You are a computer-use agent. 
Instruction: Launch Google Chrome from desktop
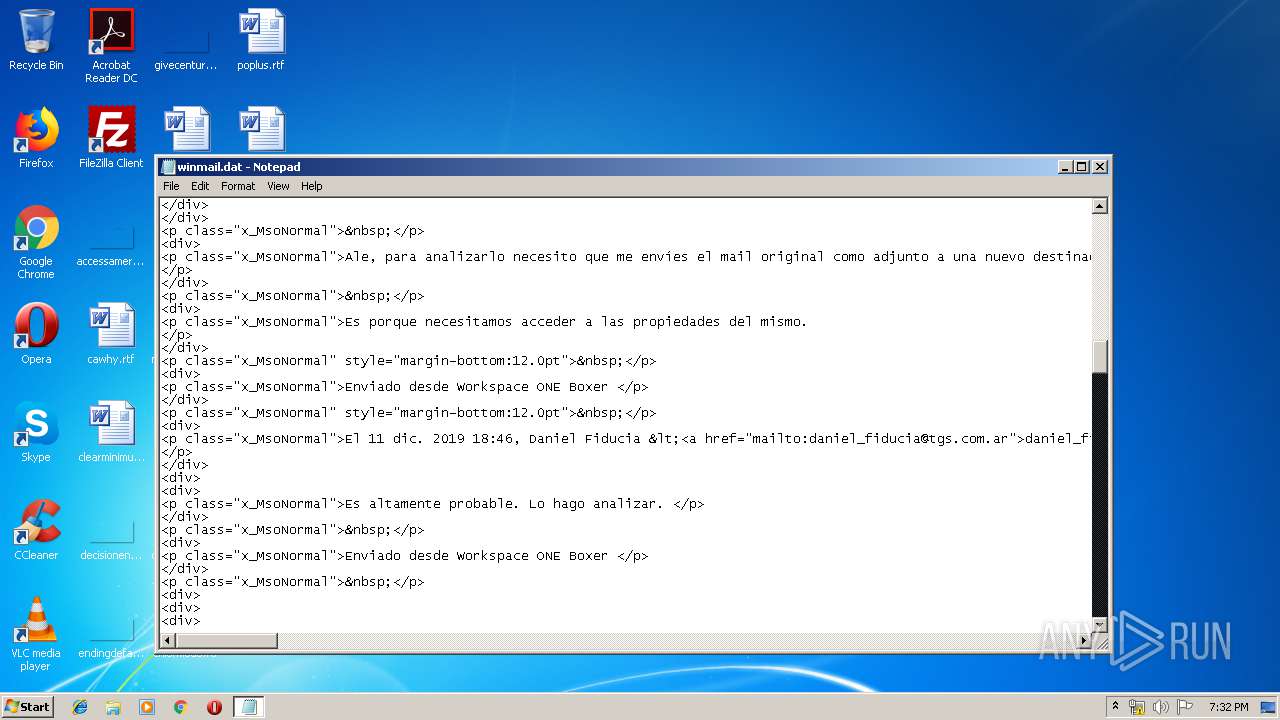point(36,242)
